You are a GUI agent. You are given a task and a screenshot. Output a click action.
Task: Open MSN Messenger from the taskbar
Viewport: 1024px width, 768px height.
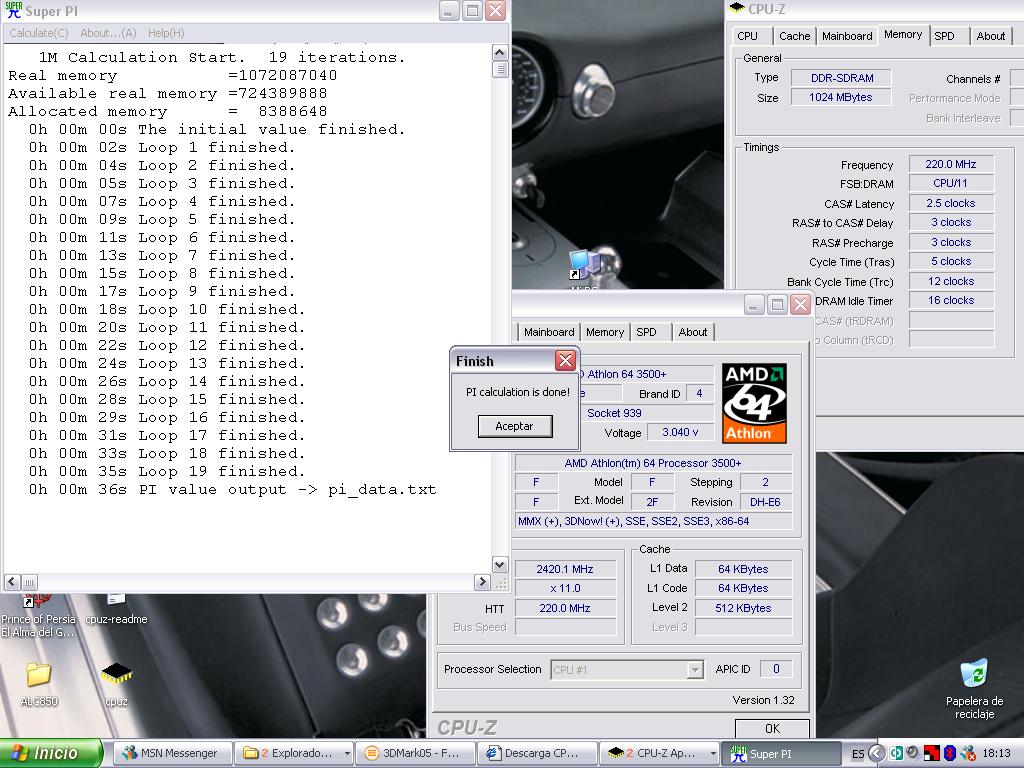pyautogui.click(x=171, y=754)
